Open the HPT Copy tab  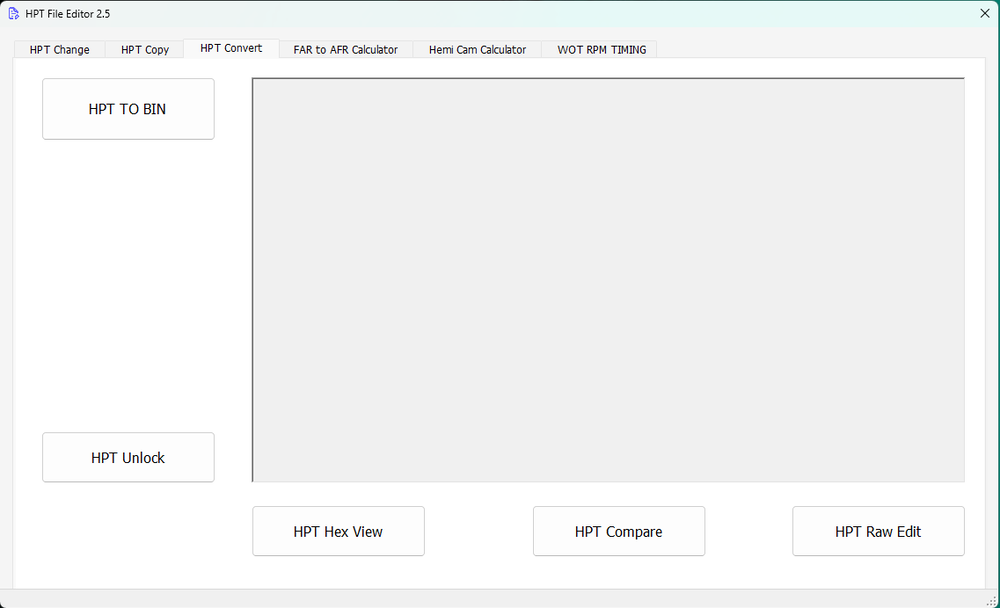point(145,50)
